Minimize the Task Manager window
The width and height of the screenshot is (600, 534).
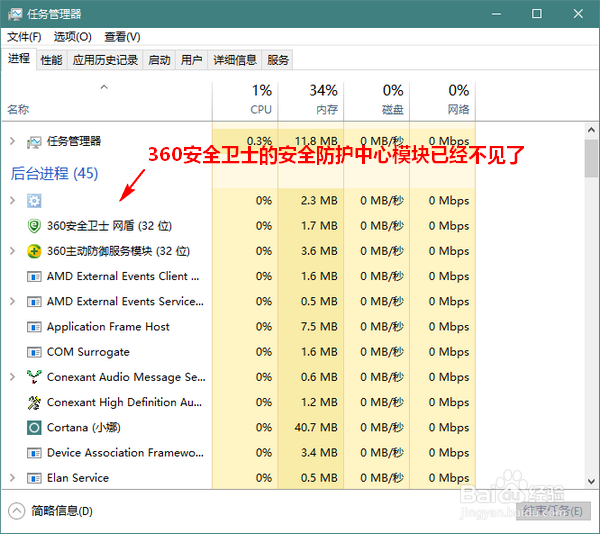496,14
